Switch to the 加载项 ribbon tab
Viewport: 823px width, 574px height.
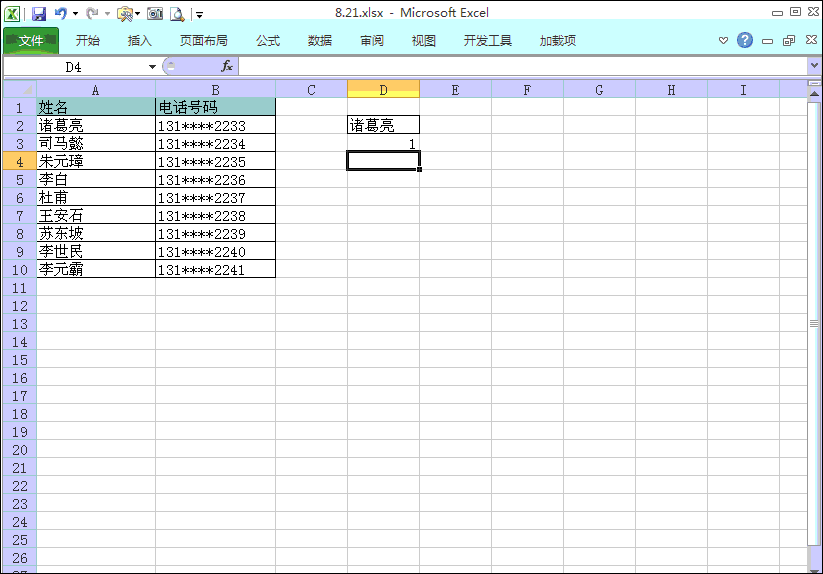click(x=558, y=40)
